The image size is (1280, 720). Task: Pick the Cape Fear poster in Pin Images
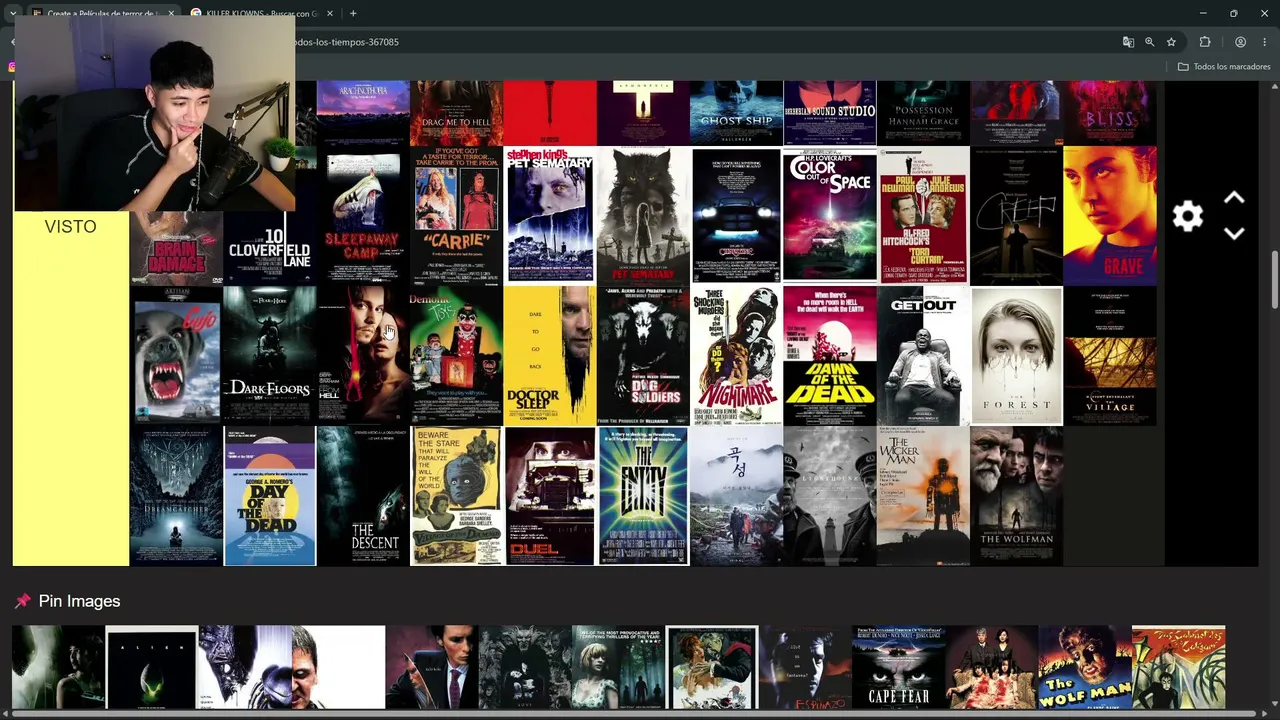[x=898, y=667]
